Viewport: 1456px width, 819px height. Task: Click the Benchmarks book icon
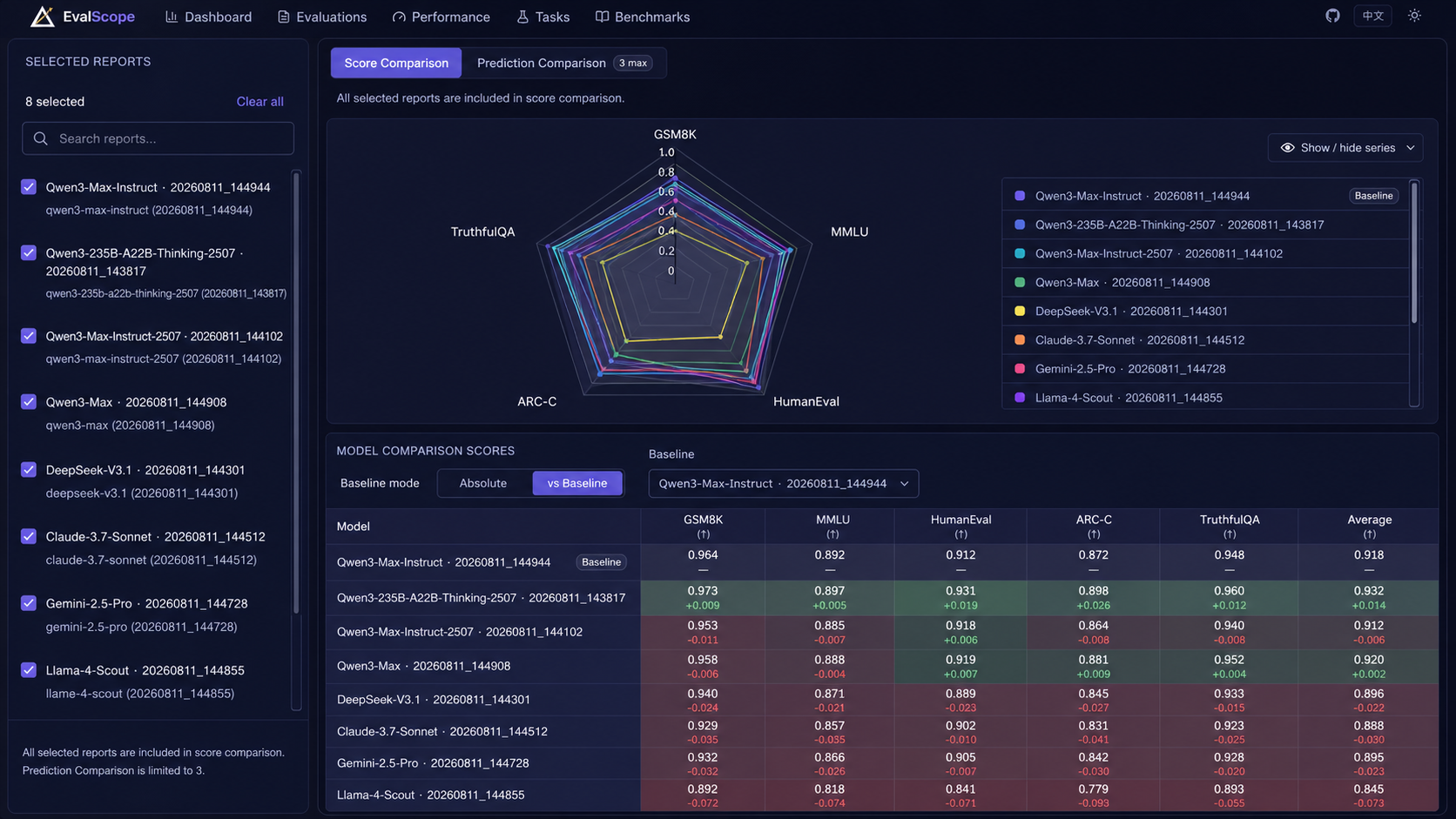tap(602, 17)
